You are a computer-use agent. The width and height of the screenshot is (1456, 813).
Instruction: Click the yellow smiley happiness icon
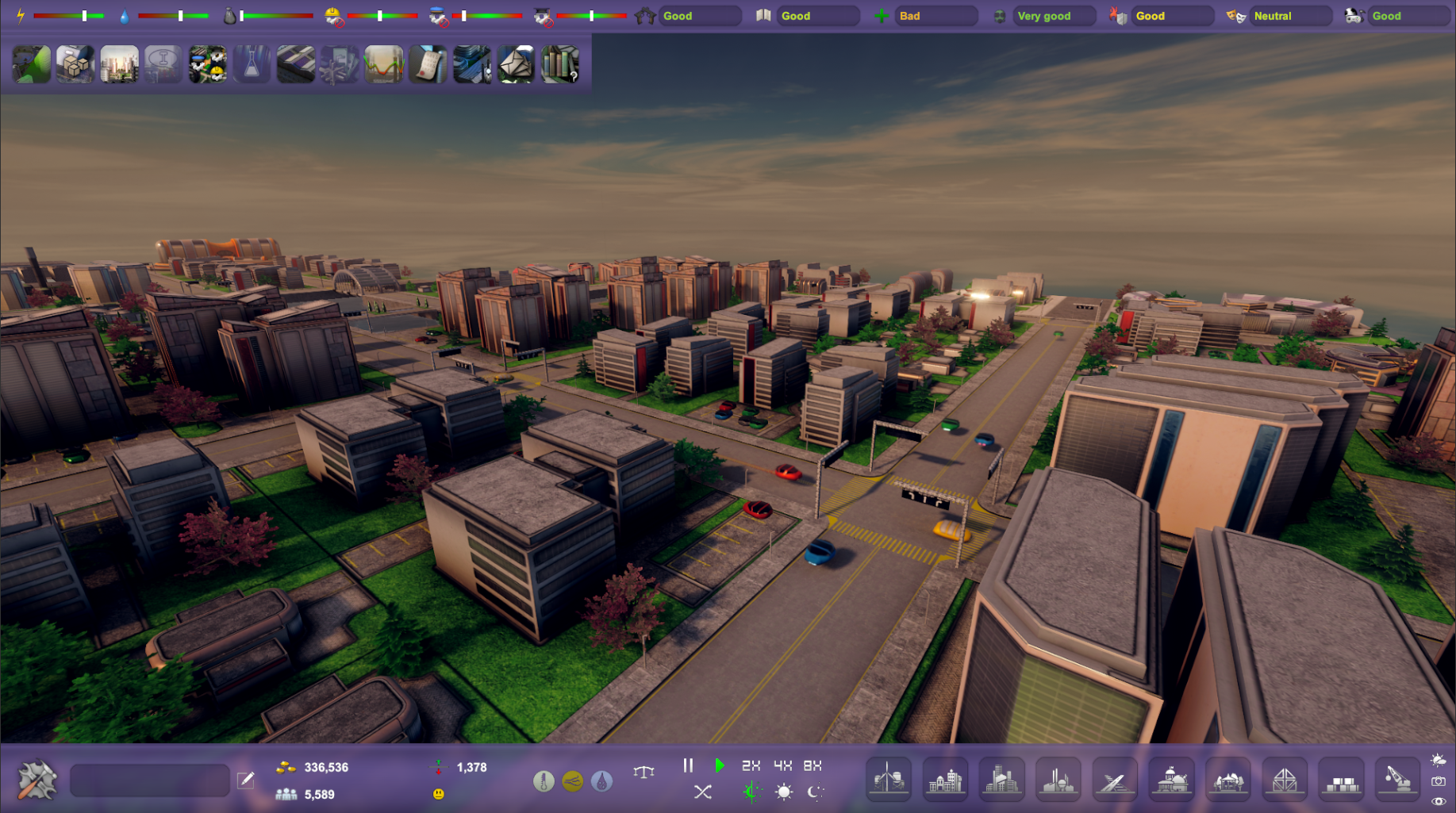pos(439,794)
